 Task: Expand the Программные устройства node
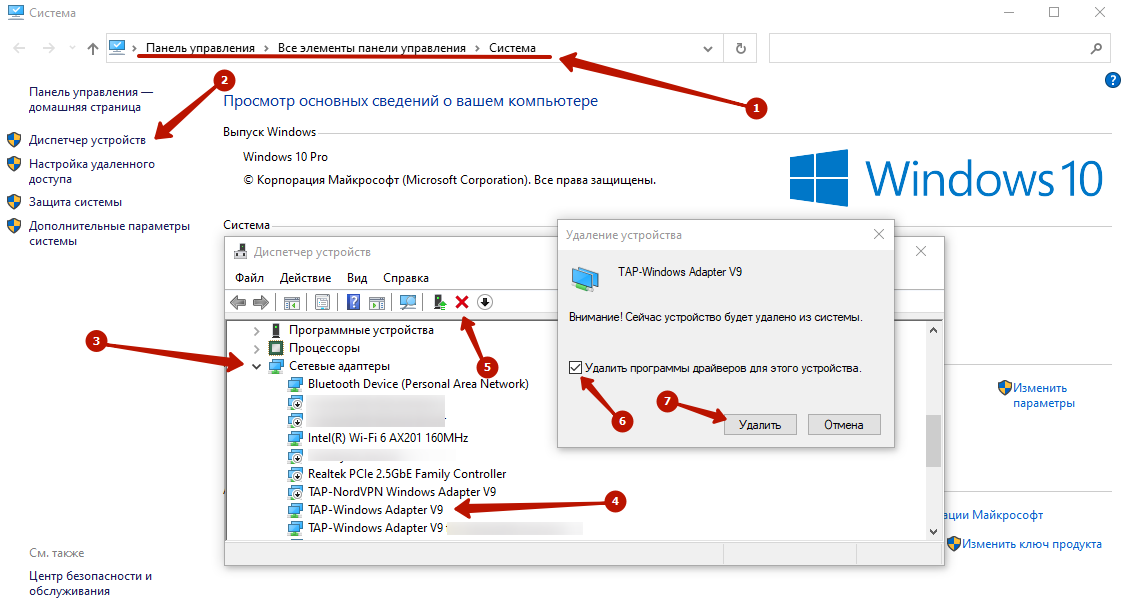point(256,331)
